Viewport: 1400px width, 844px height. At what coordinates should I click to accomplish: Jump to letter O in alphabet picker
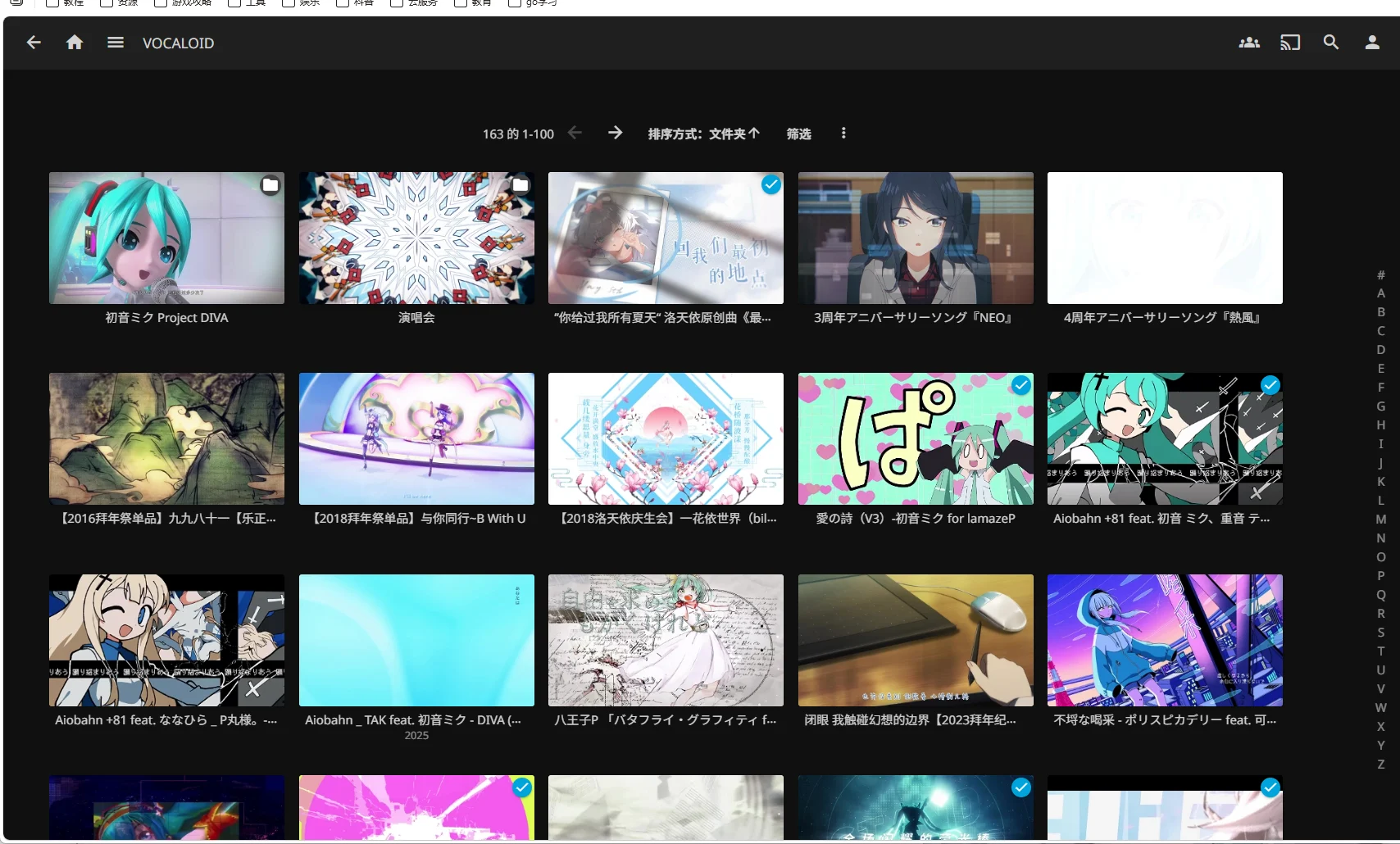tap(1381, 557)
